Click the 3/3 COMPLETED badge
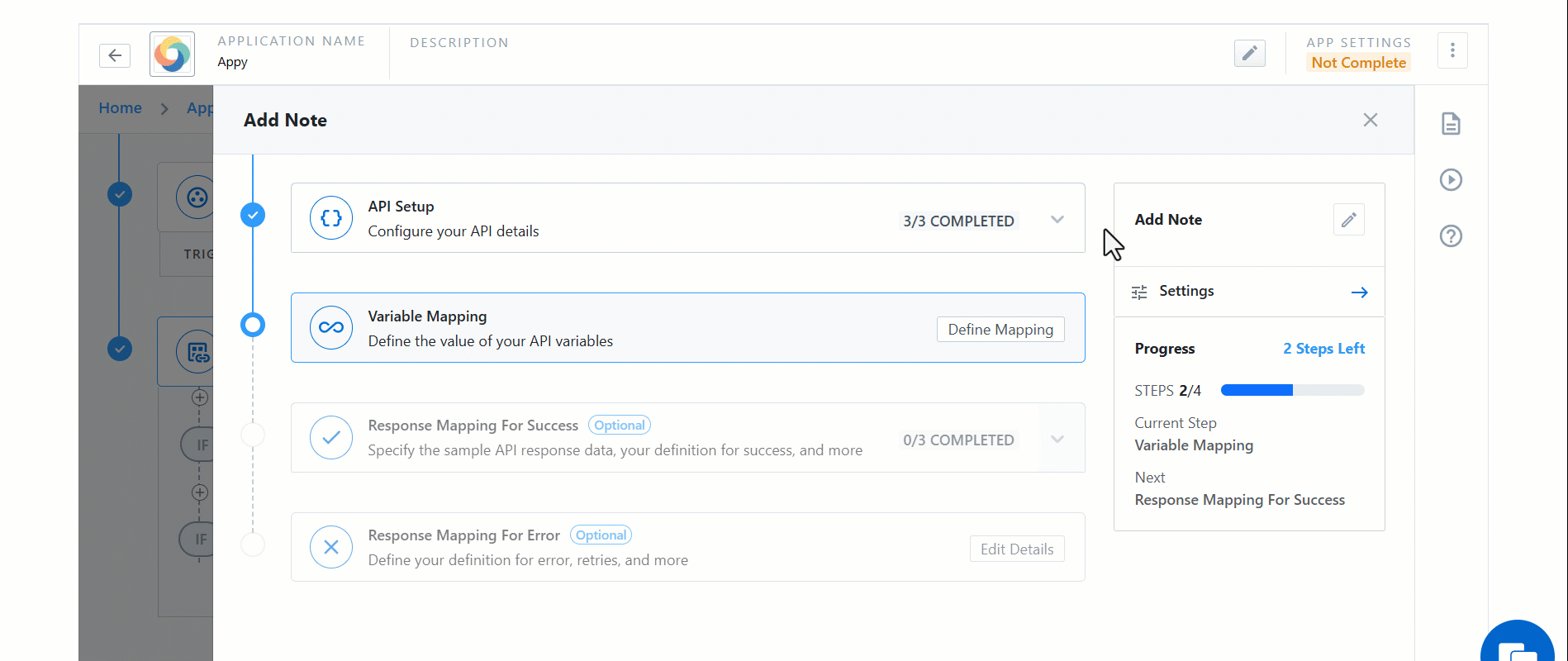Screen dimensions: 1568x661 (x=958, y=221)
